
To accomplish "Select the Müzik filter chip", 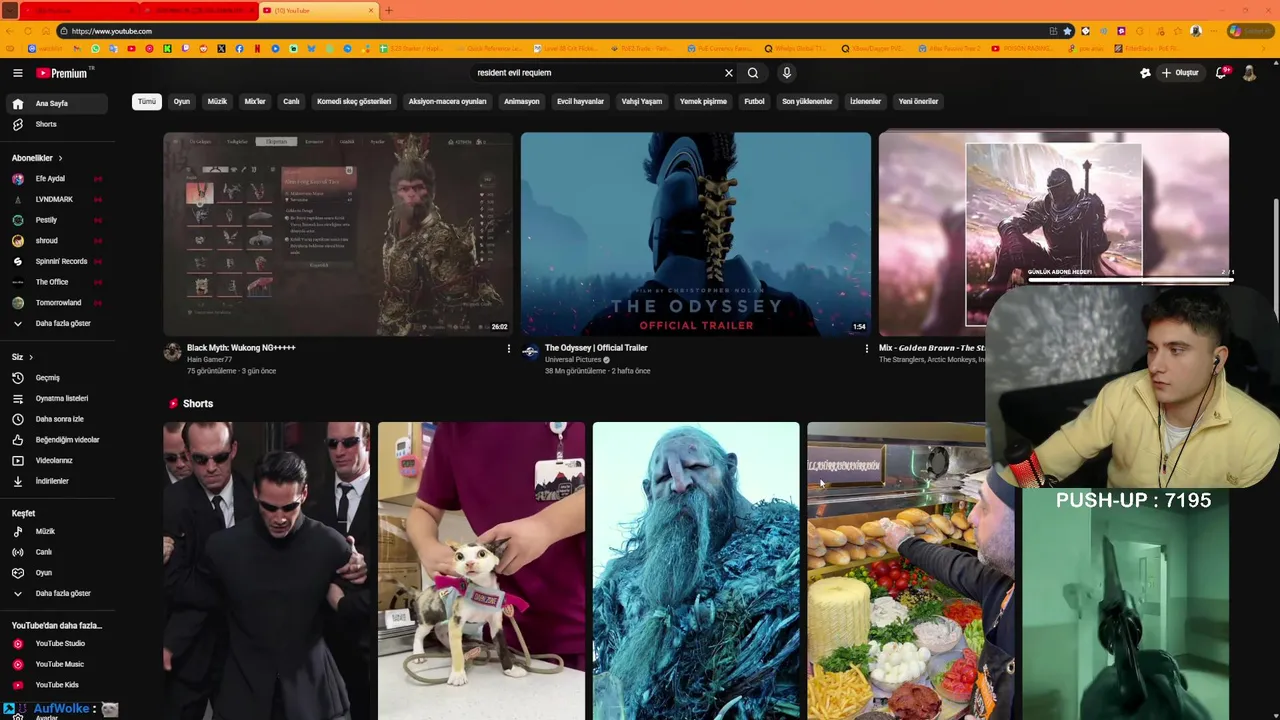I will click(x=217, y=101).
